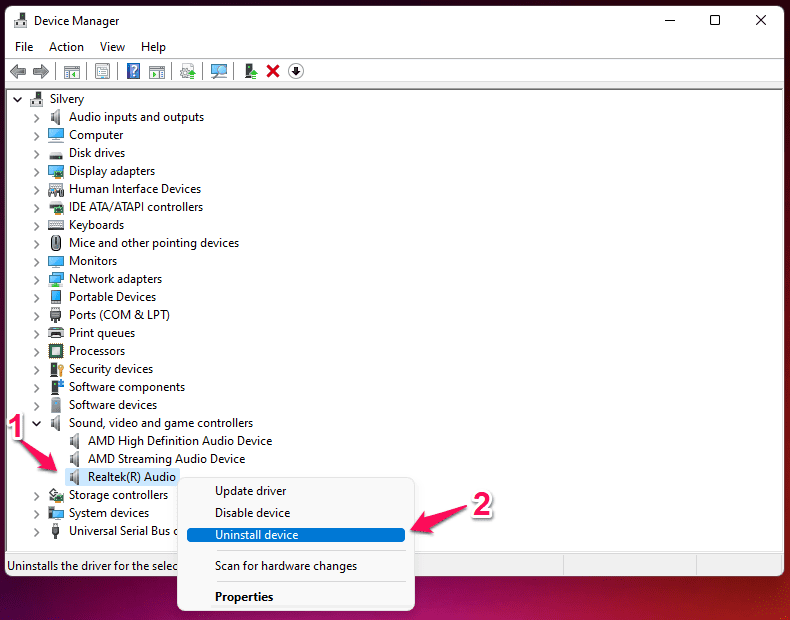
Task: Select AMD High Definition Audio Device
Action: point(179,441)
